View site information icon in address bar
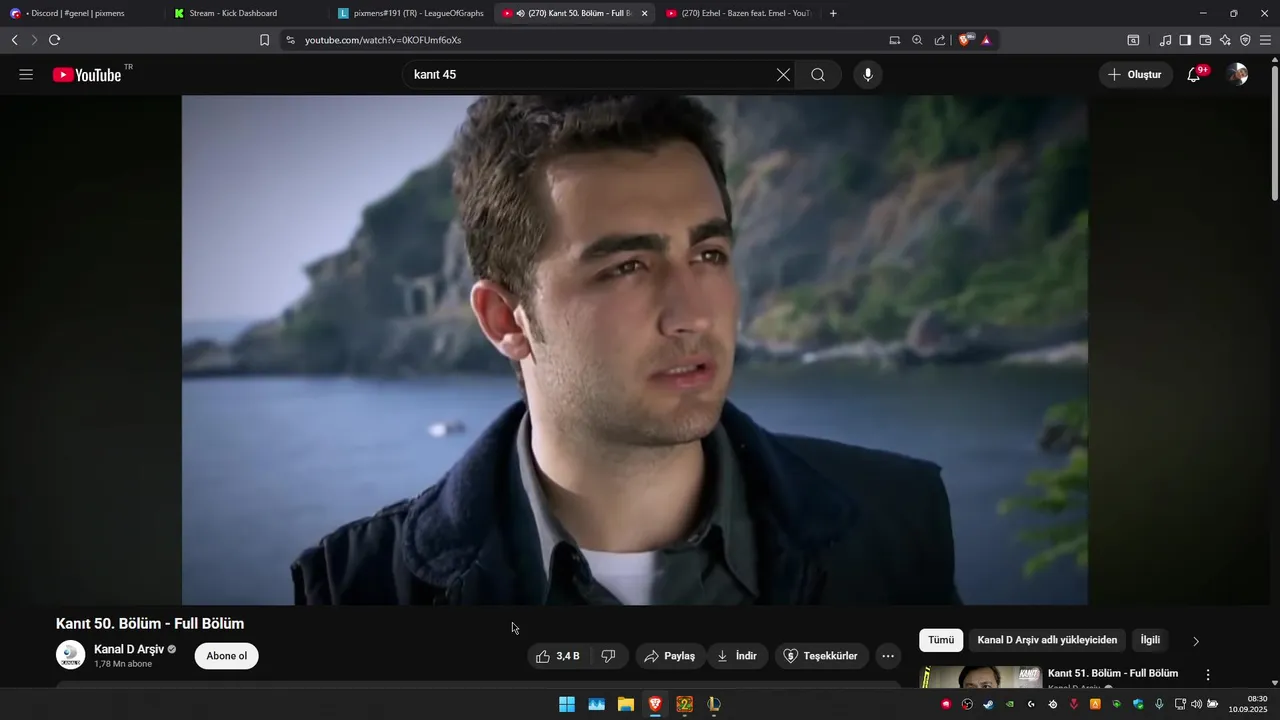1280x720 pixels. [290, 40]
